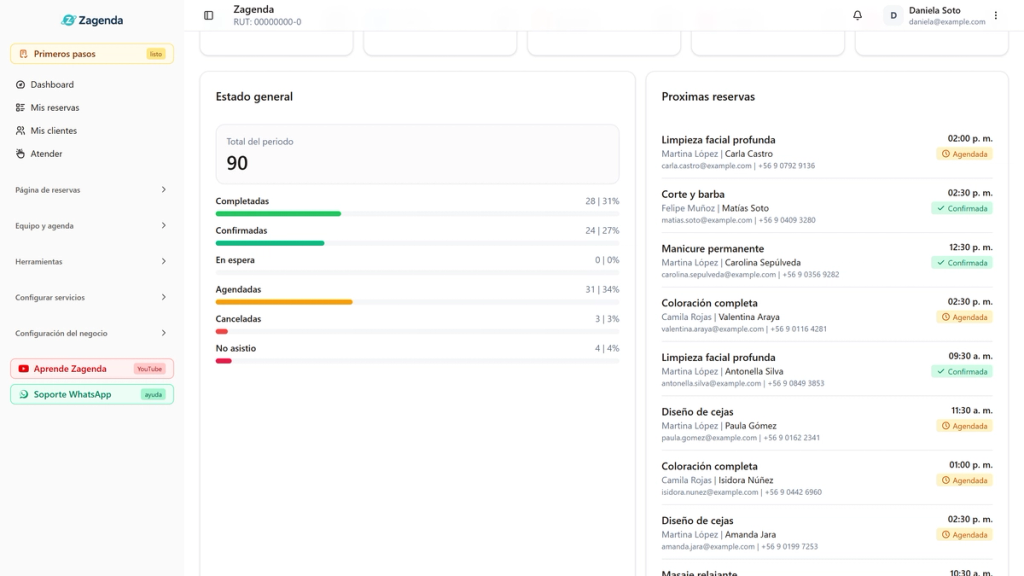Open Soporte WhatsApp help
The height and width of the screenshot is (576, 1024).
pos(91,394)
